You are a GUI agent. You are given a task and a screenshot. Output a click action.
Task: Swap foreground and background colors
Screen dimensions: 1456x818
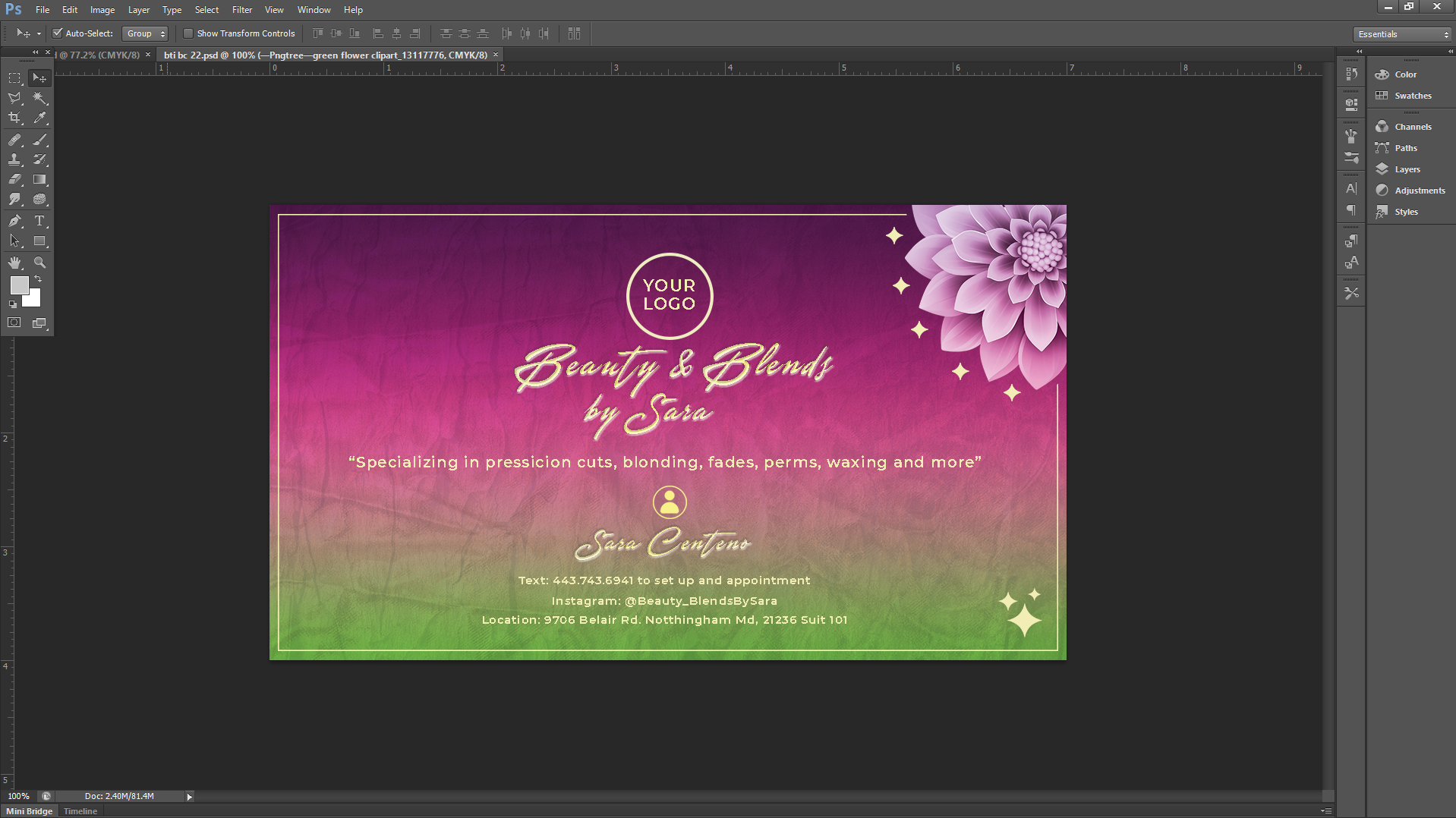point(38,279)
